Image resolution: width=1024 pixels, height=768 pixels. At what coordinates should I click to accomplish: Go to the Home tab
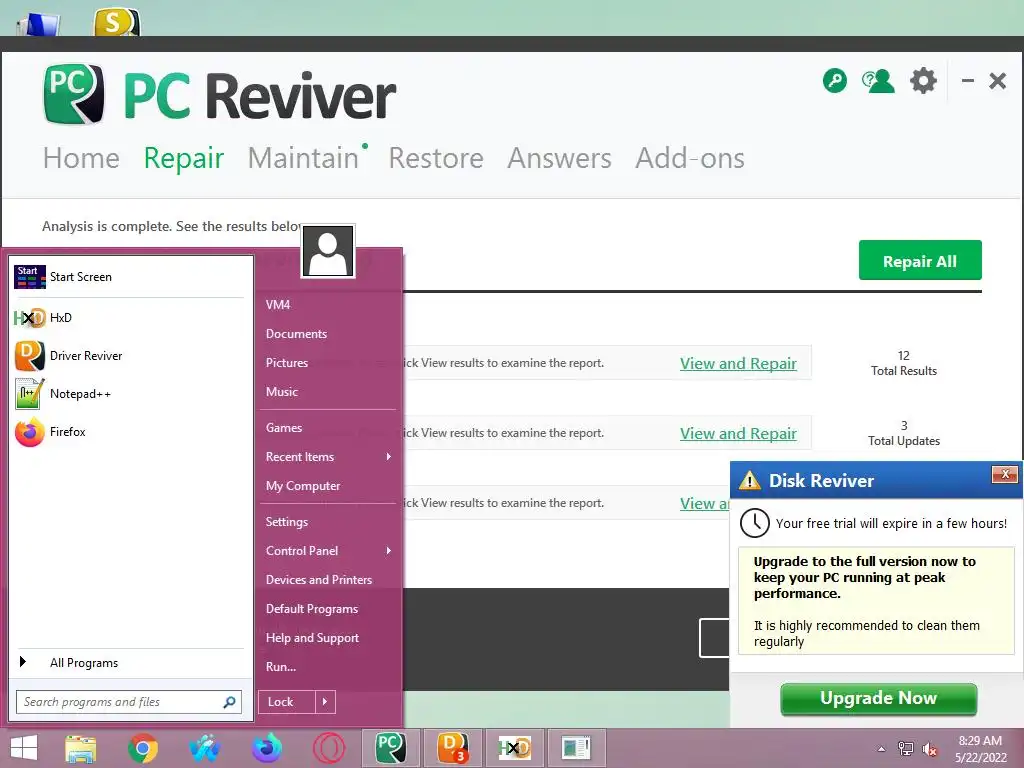coord(81,158)
